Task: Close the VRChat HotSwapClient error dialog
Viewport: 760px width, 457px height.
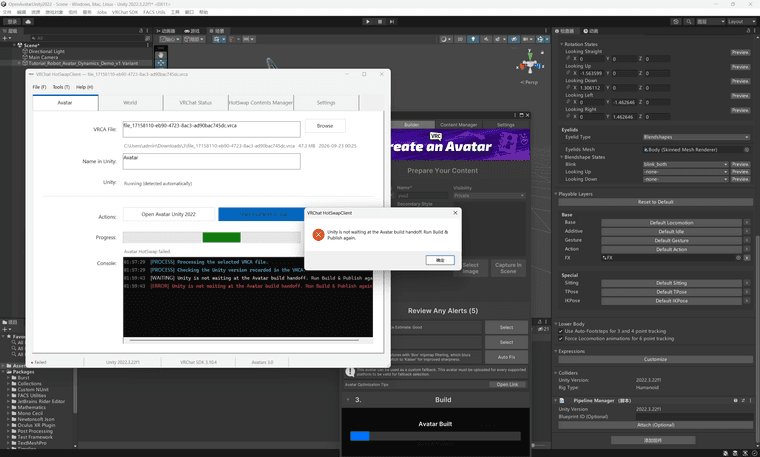Action: tap(455, 213)
